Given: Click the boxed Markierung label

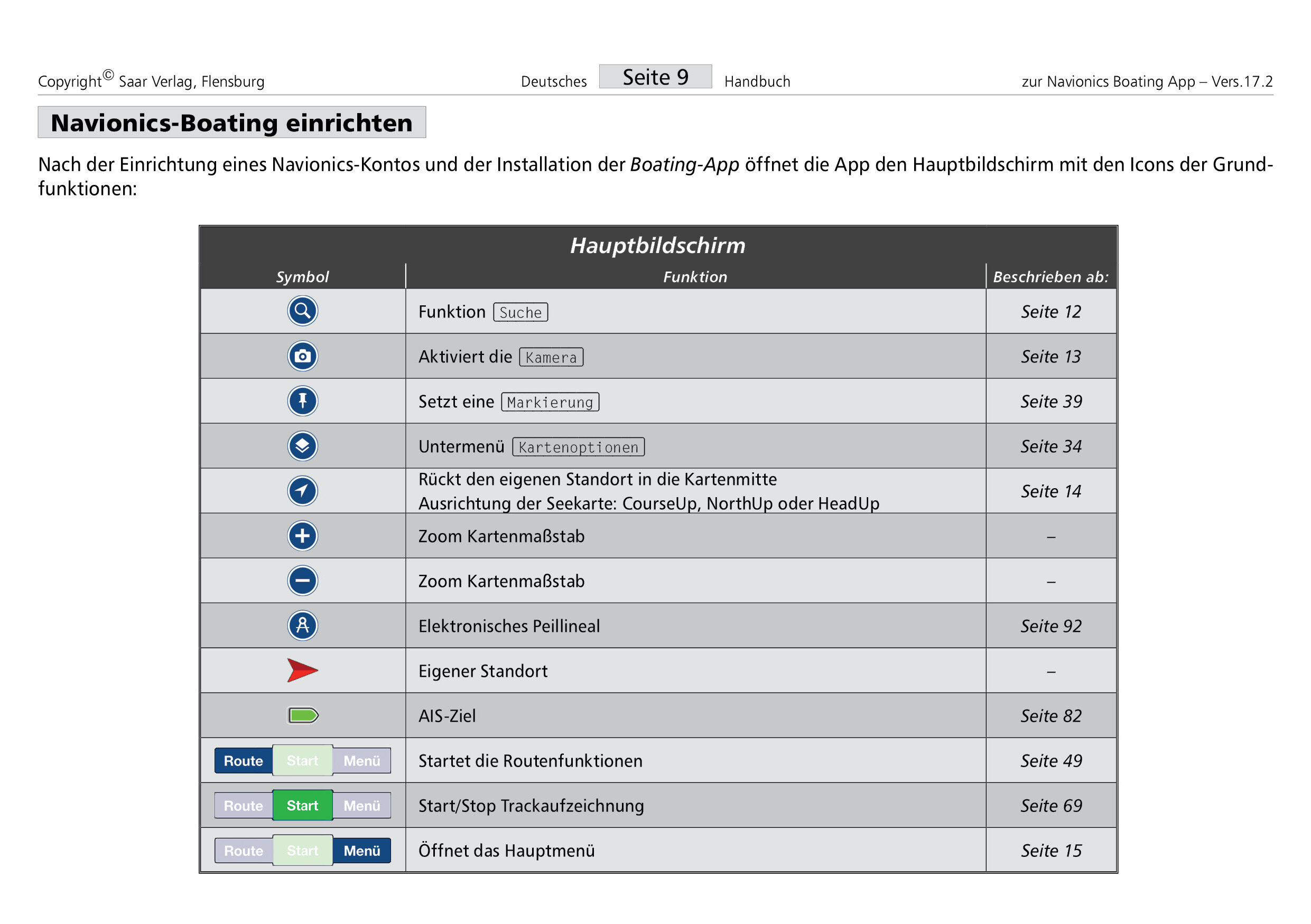Looking at the screenshot, I should pos(551,403).
